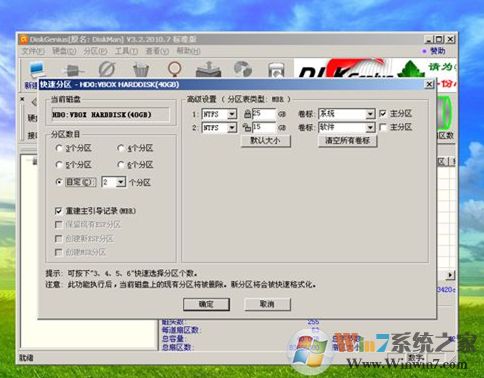Click the circle-slash toolbar icon

click(107, 69)
